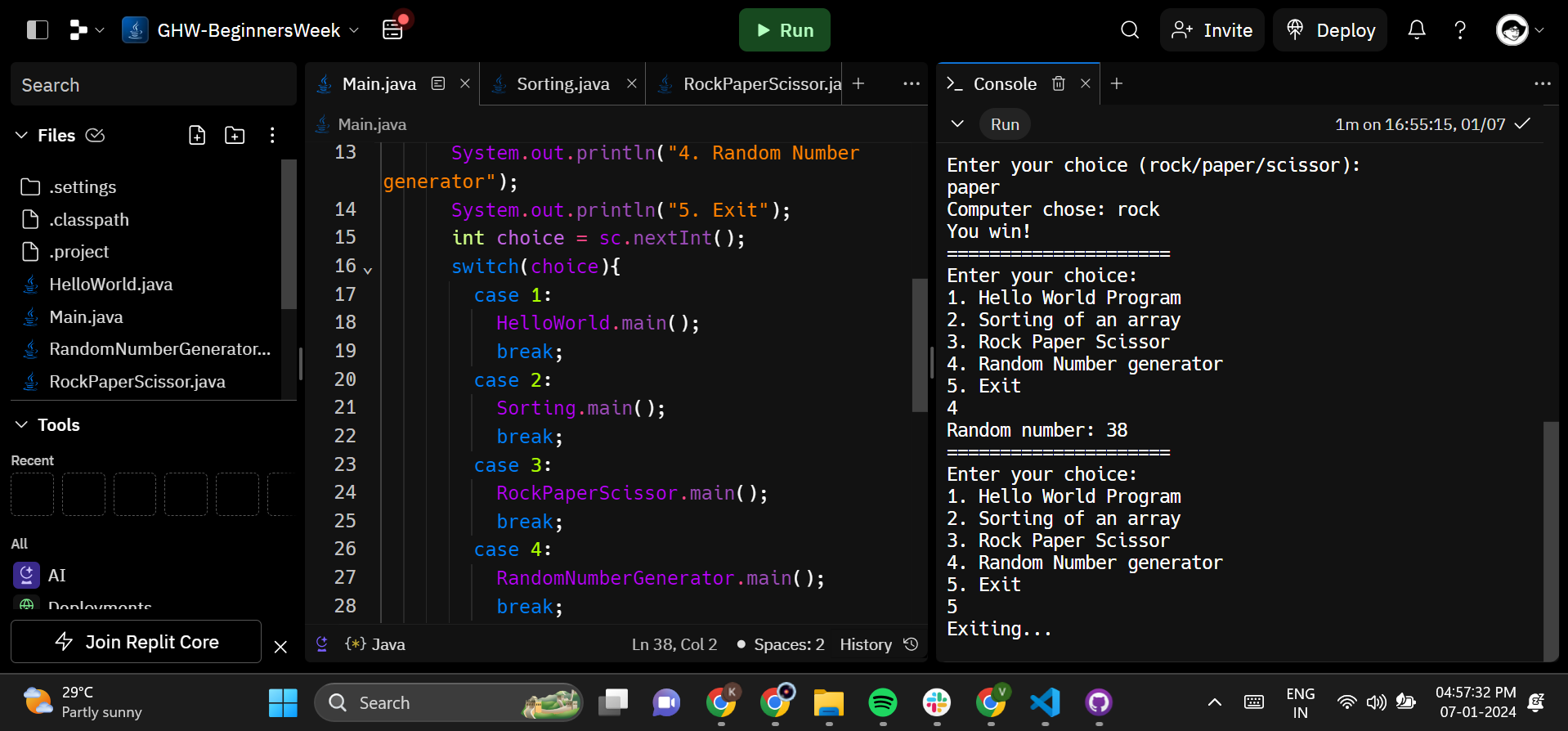This screenshot has height=731, width=1568.
Task: Click the Join Replit Core button
Action: click(x=137, y=642)
